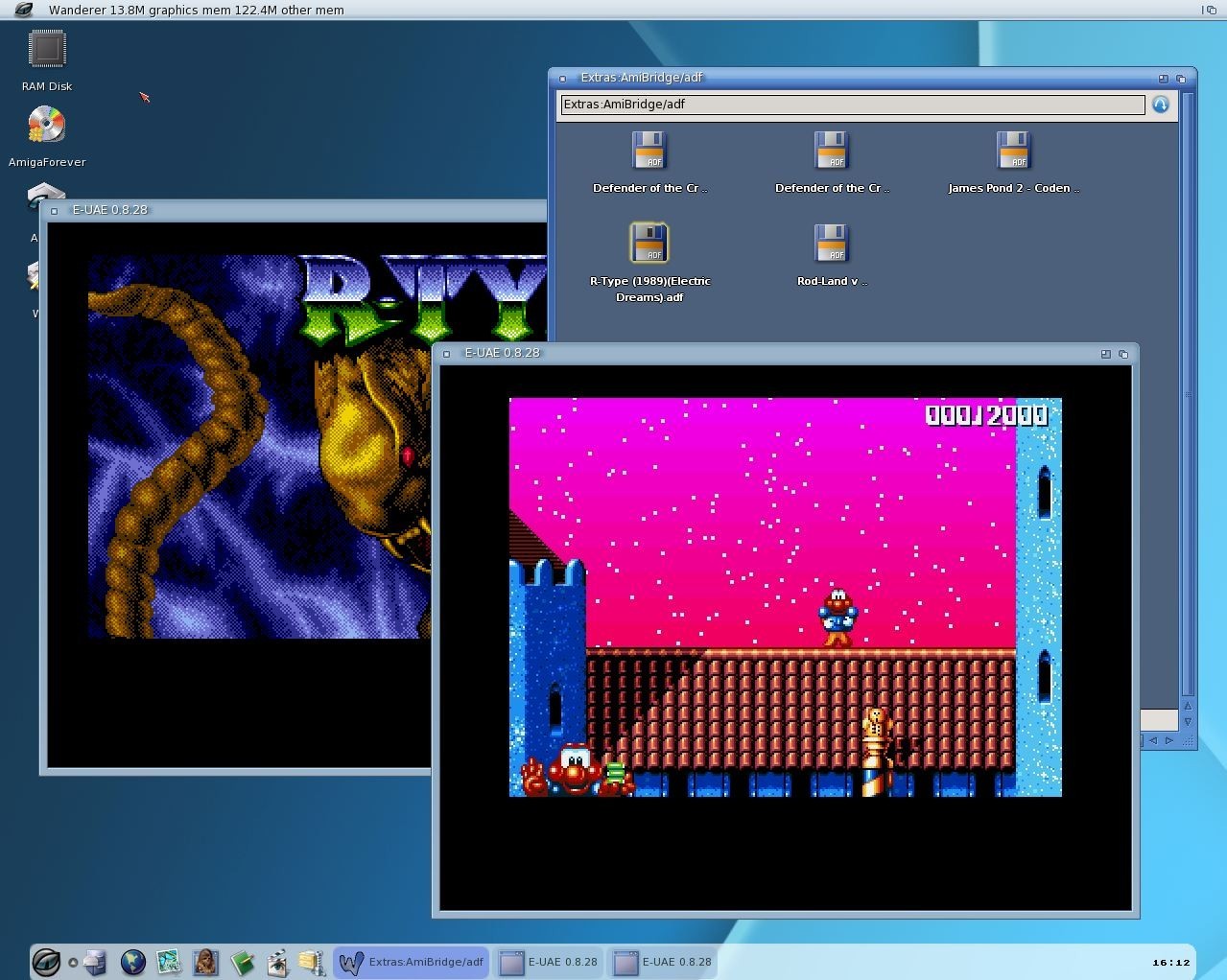Click the screen depth gadget in top-right corner
The image size is (1227, 980).
click(1210, 10)
